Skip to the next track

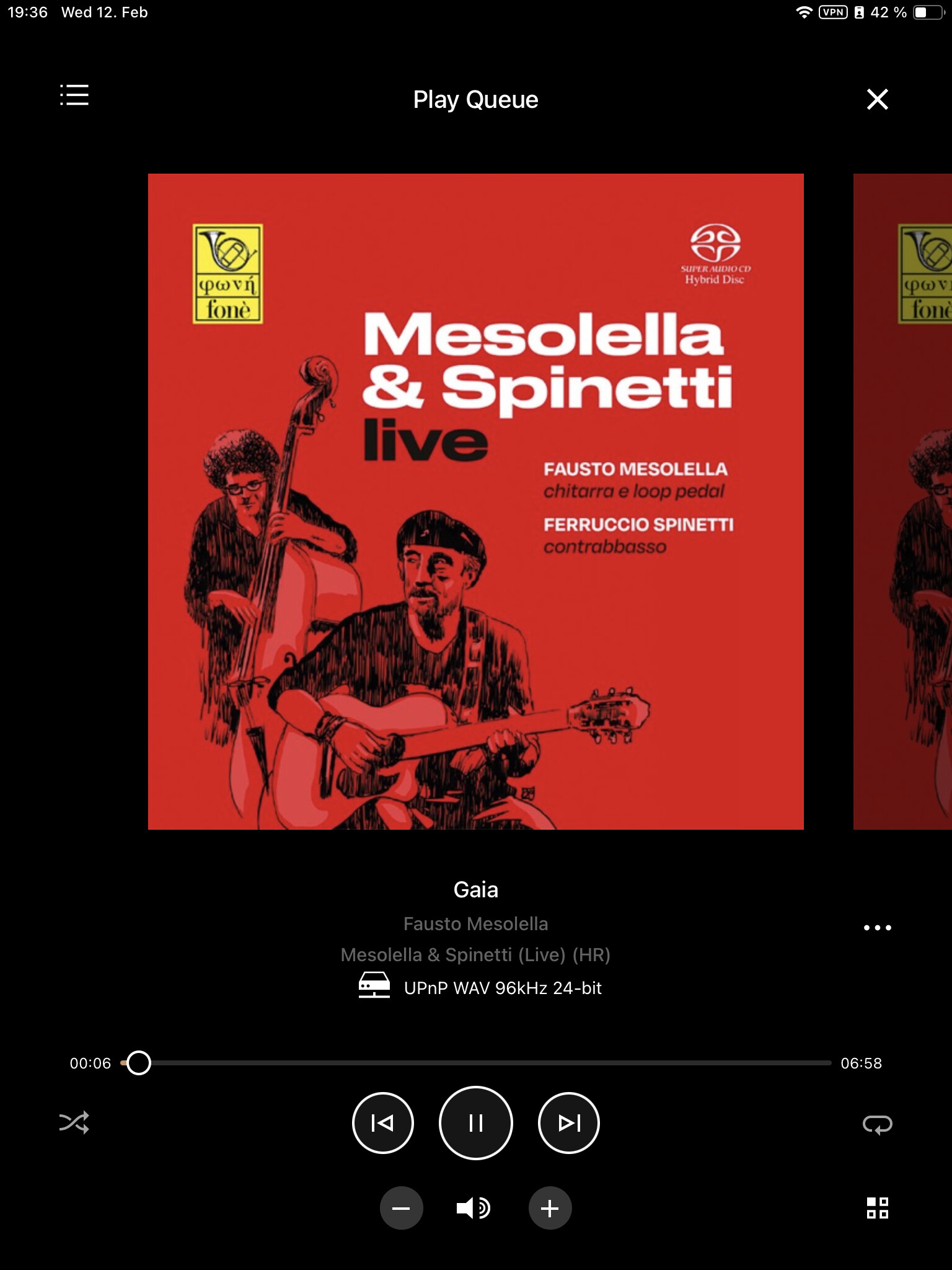coord(569,1122)
